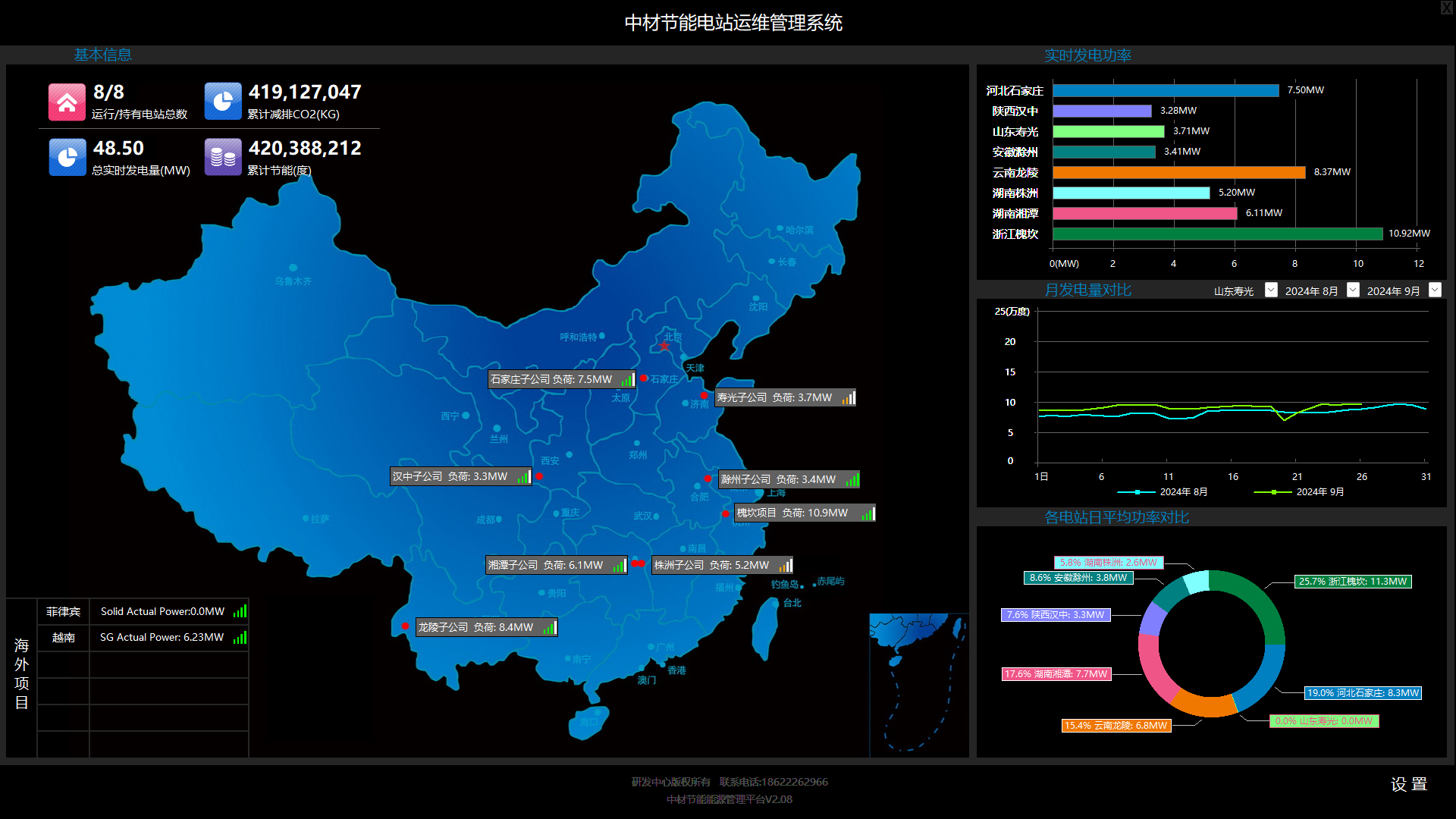Click 龙陵子公司 负荷 8.4MW label
The image size is (1456, 819).
486,627
